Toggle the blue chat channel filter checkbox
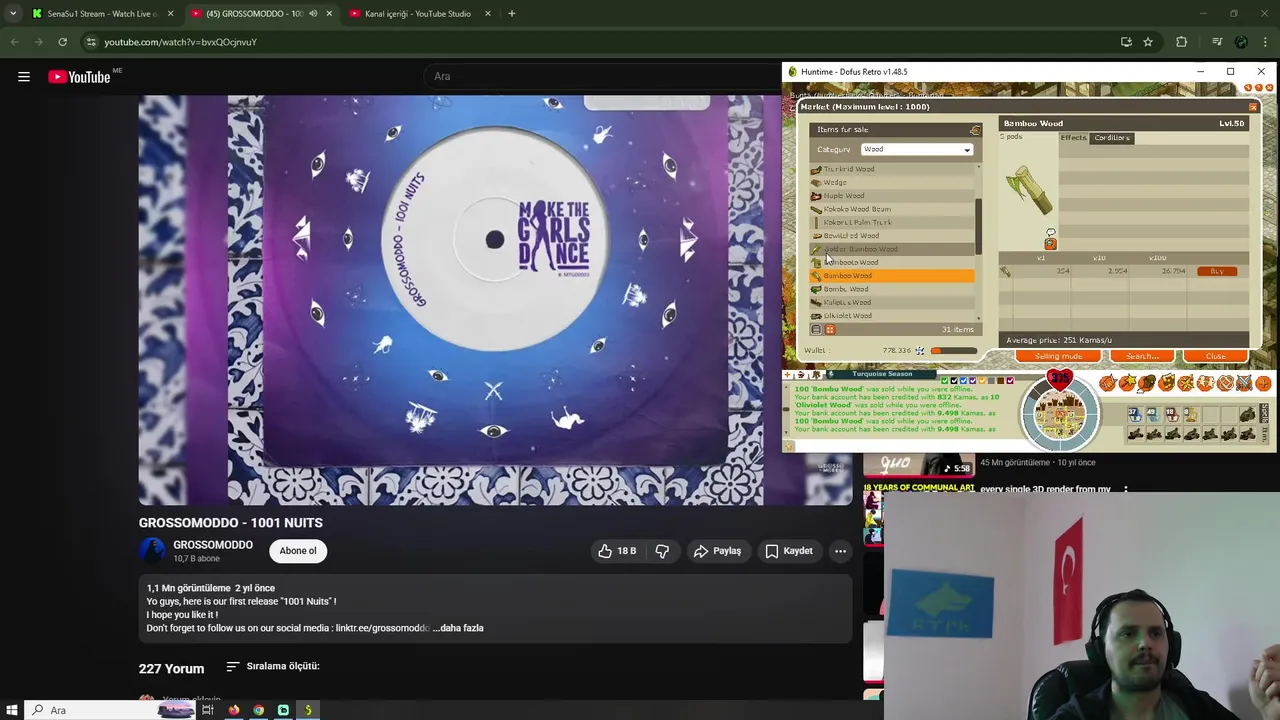Viewport: 1280px width, 720px height. 963,380
